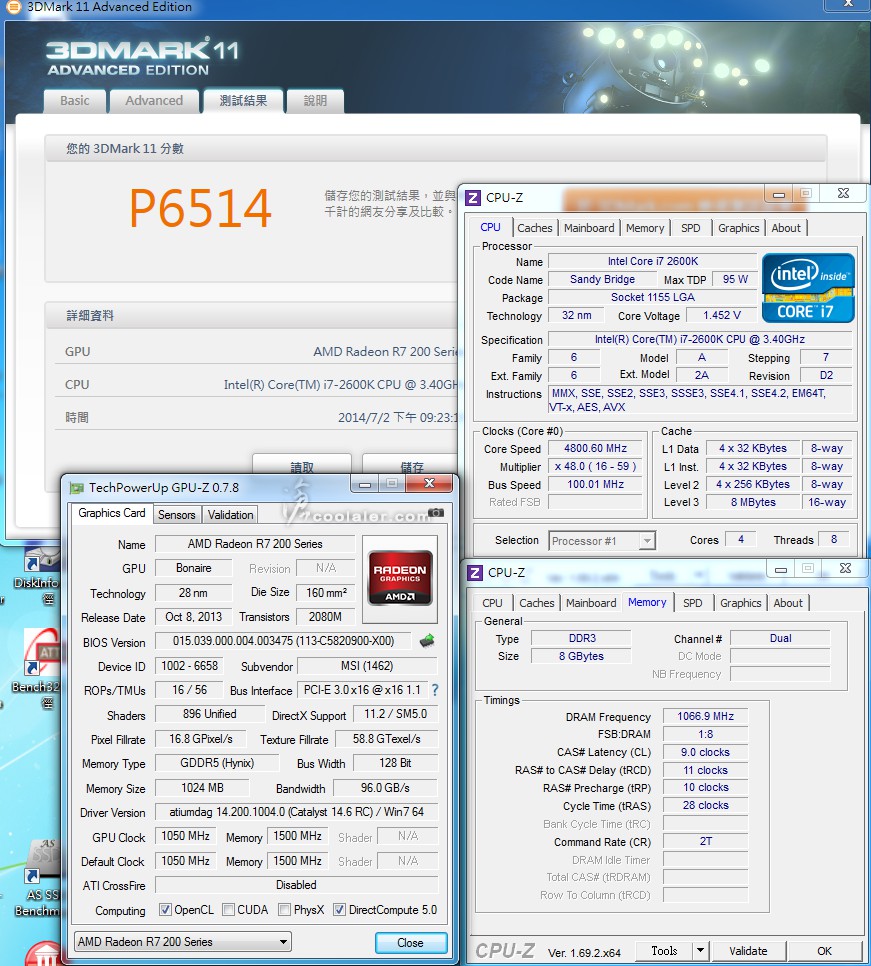Open CPU tab in lower CPU-Z window
This screenshot has width=871, height=966.
click(x=492, y=604)
